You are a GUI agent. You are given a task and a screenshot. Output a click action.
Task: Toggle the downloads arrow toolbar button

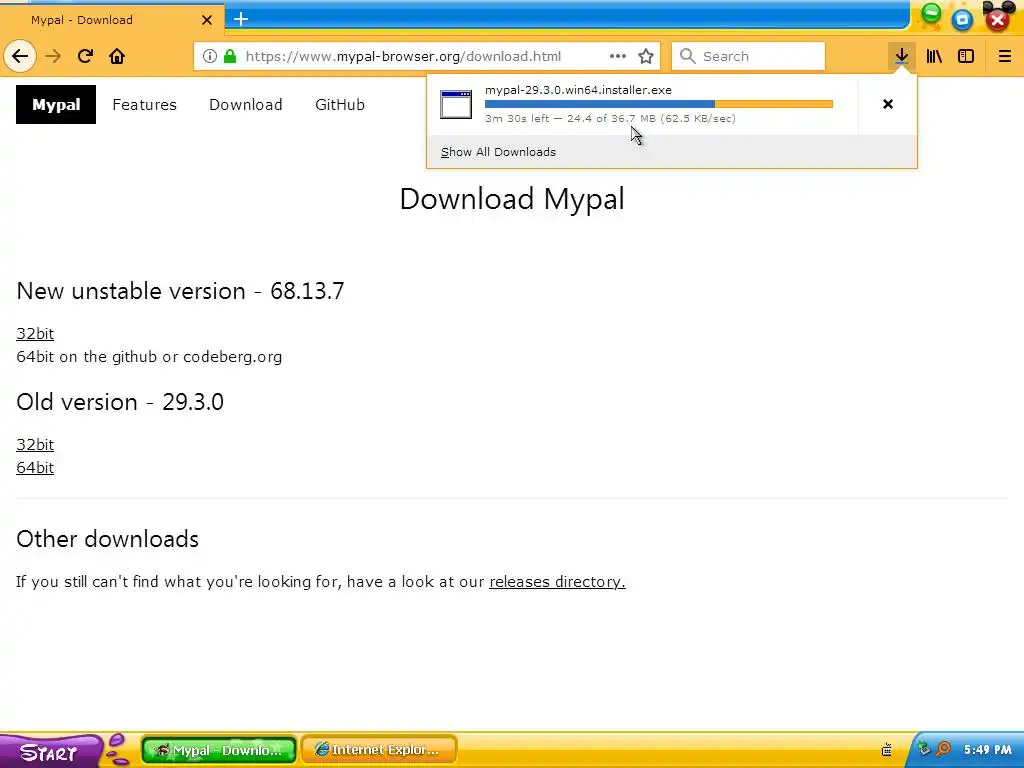(x=901, y=56)
